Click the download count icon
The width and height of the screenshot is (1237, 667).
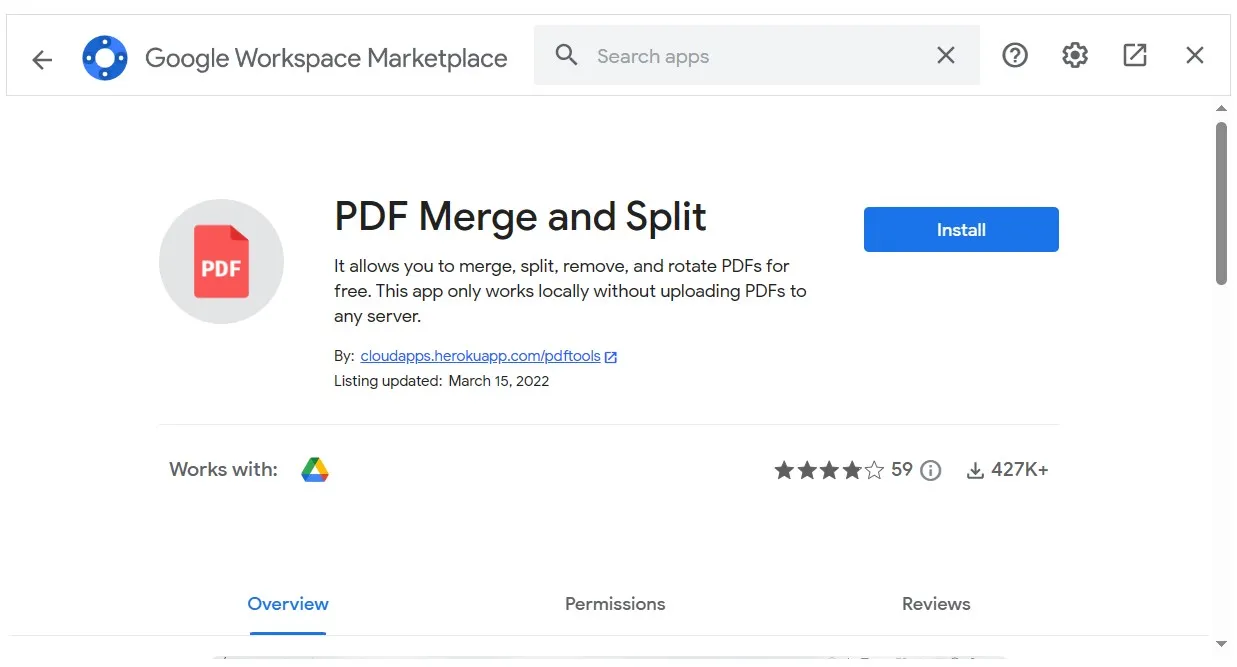click(x=975, y=471)
